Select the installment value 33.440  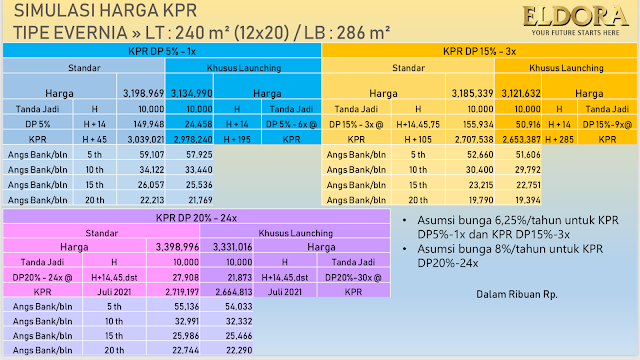pos(199,169)
